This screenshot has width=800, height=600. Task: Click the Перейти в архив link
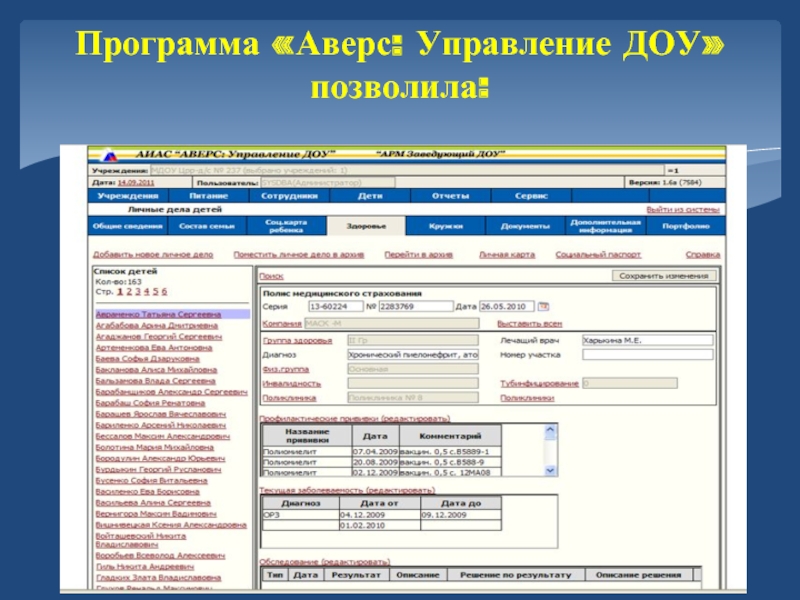(418, 255)
